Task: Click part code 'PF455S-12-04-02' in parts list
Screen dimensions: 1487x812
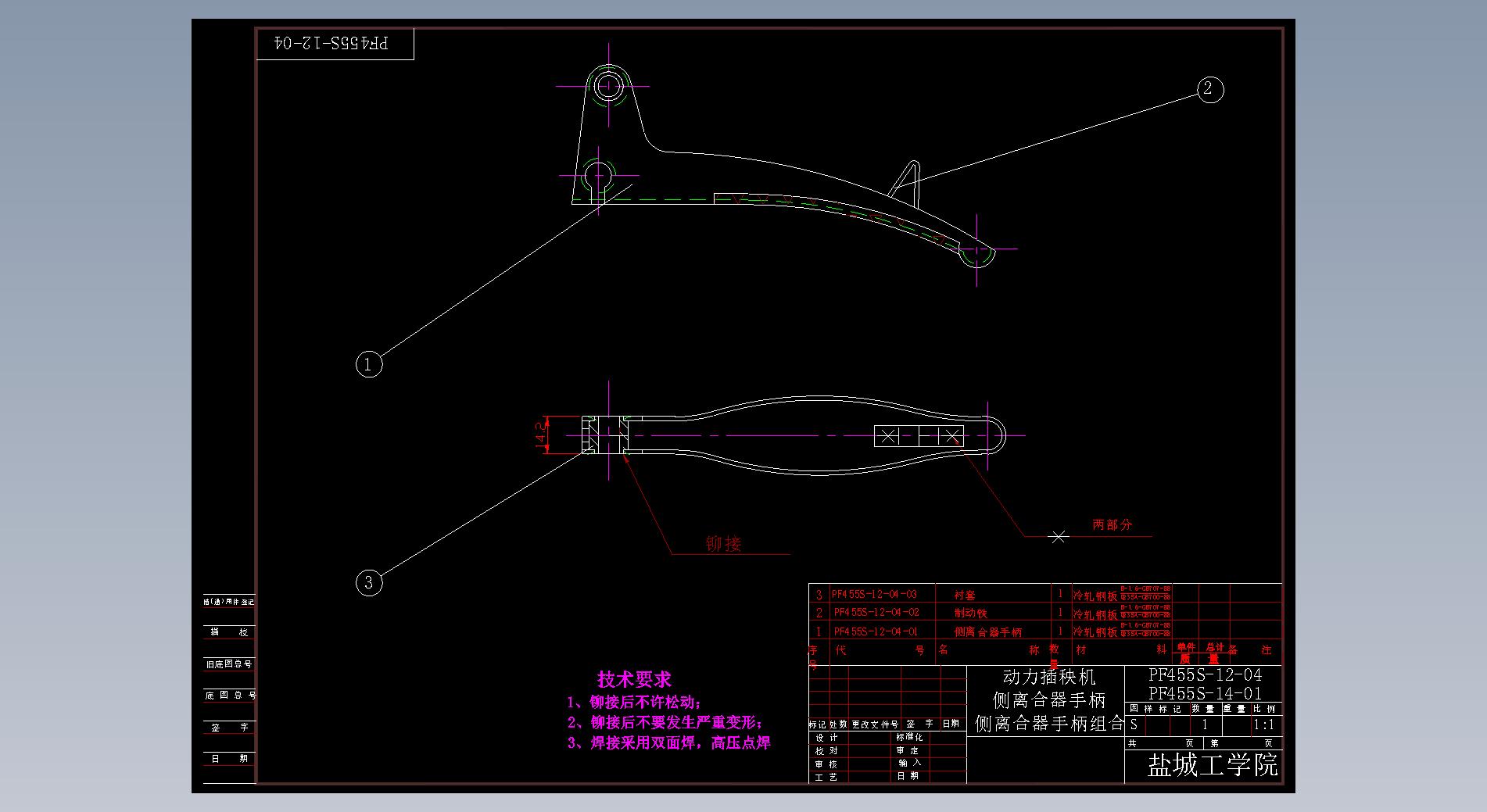Action: coord(876,613)
